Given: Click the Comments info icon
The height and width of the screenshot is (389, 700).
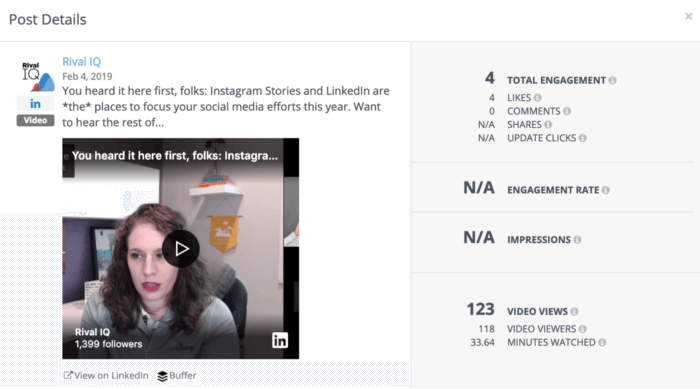Looking at the screenshot, I should [567, 111].
